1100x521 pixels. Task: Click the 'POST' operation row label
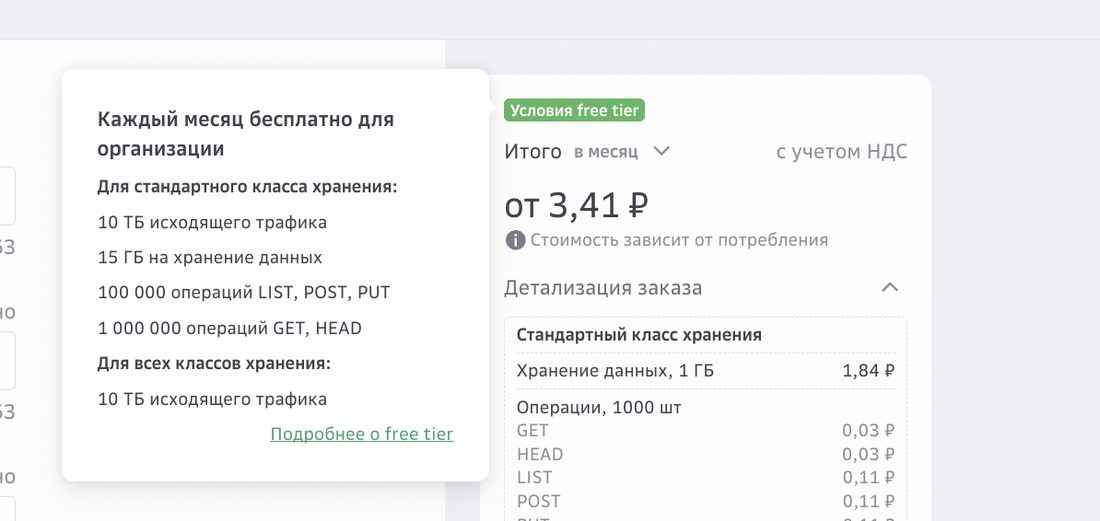(x=538, y=501)
